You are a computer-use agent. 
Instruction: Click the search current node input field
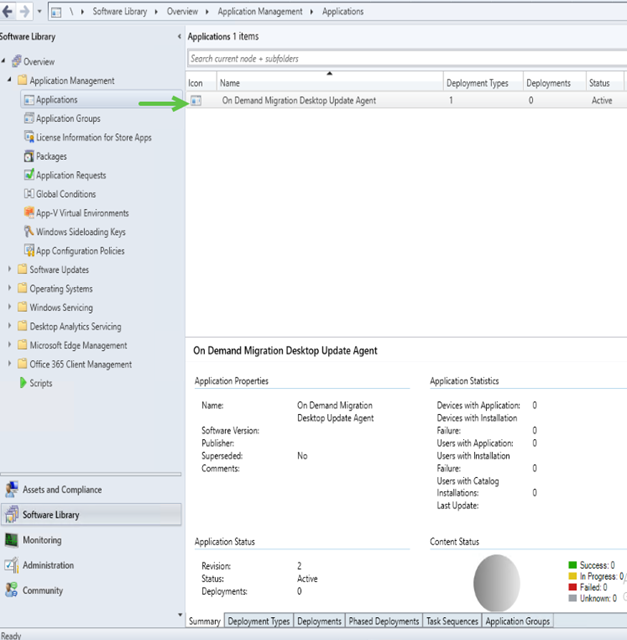(x=407, y=58)
